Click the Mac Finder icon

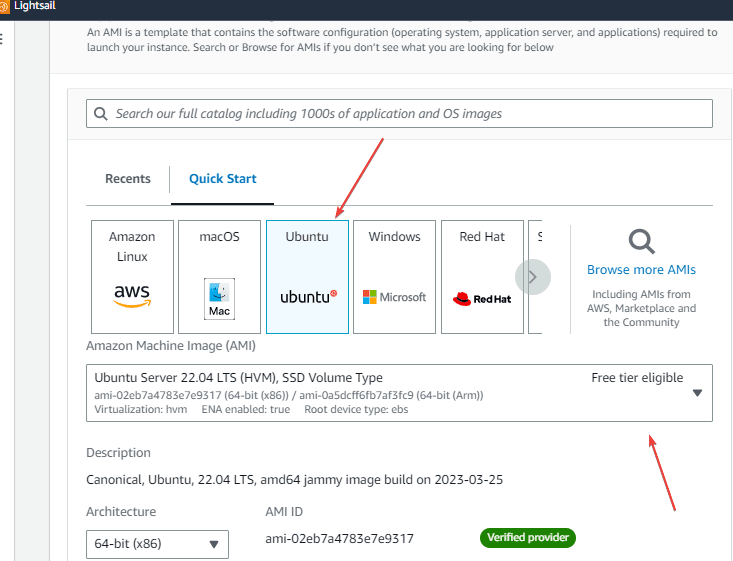(219, 299)
